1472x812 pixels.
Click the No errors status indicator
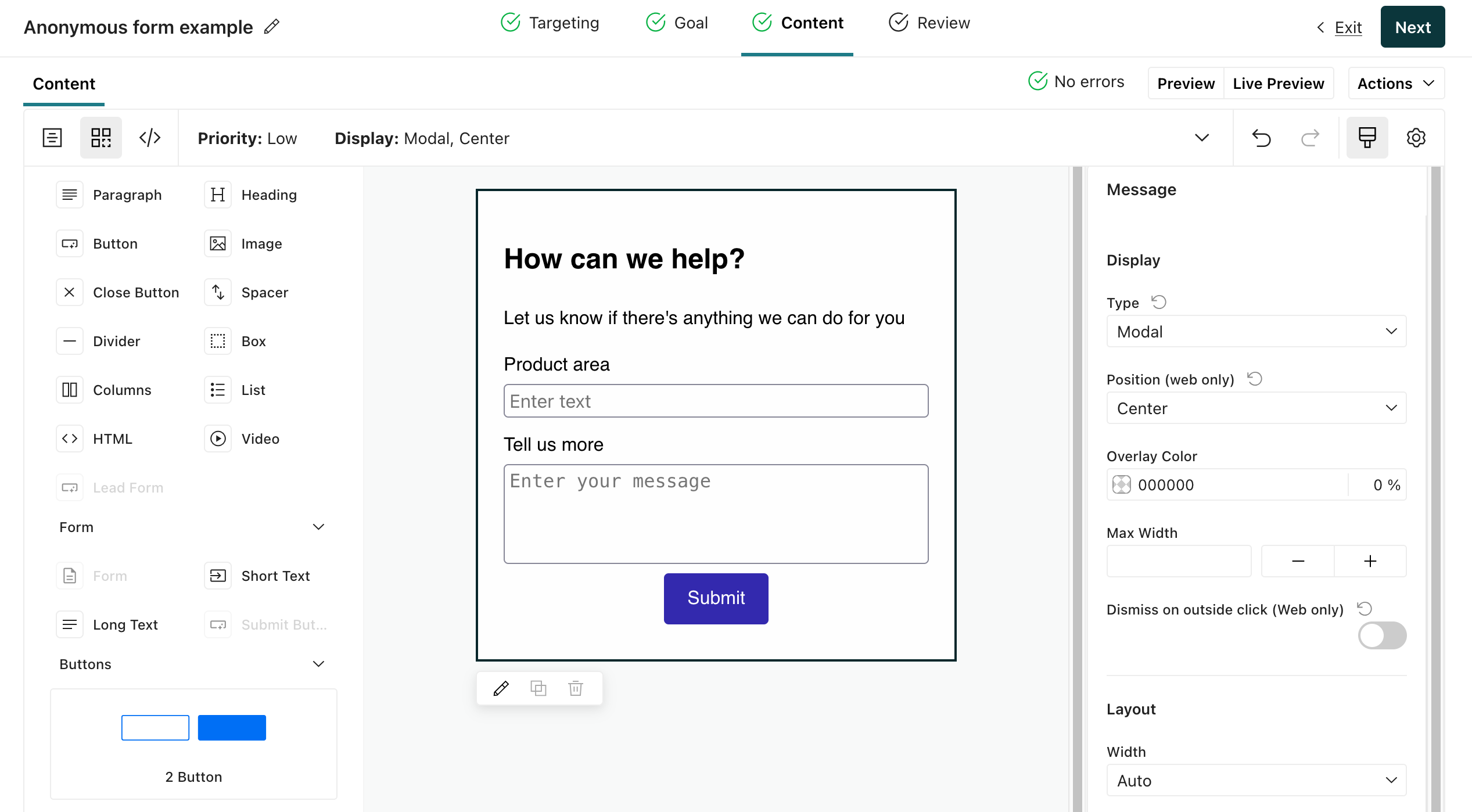point(1076,81)
